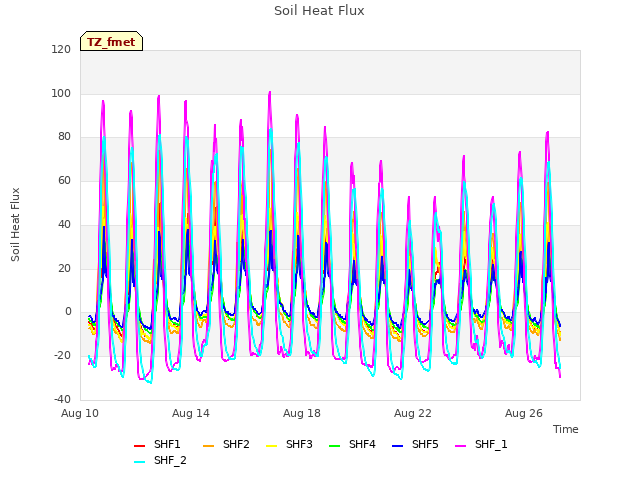Toggle SHF_2 series in legend
Screen dimensions: 640x480
160,461
